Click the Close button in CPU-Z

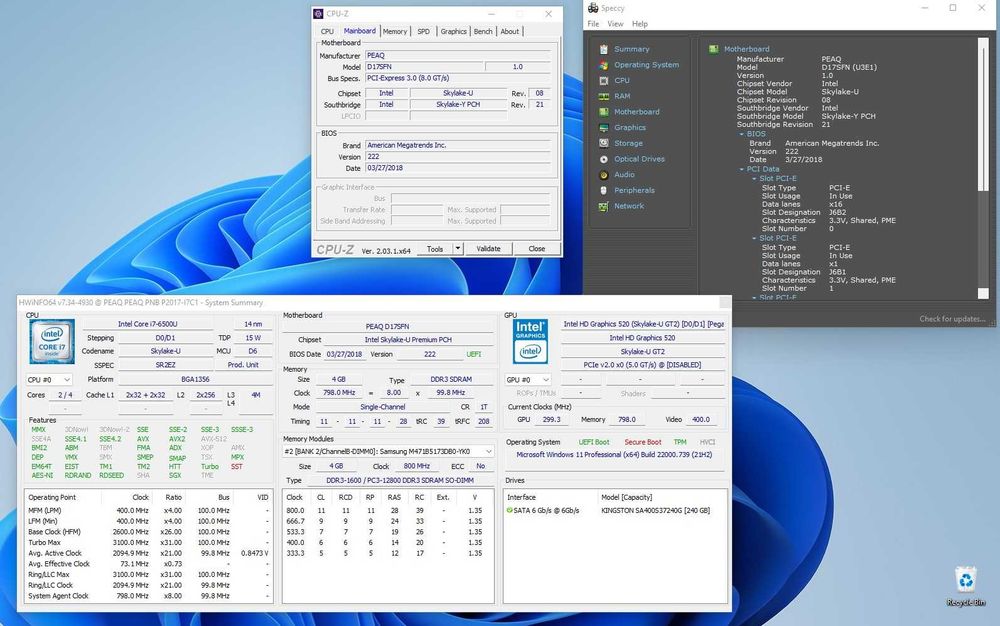537,249
